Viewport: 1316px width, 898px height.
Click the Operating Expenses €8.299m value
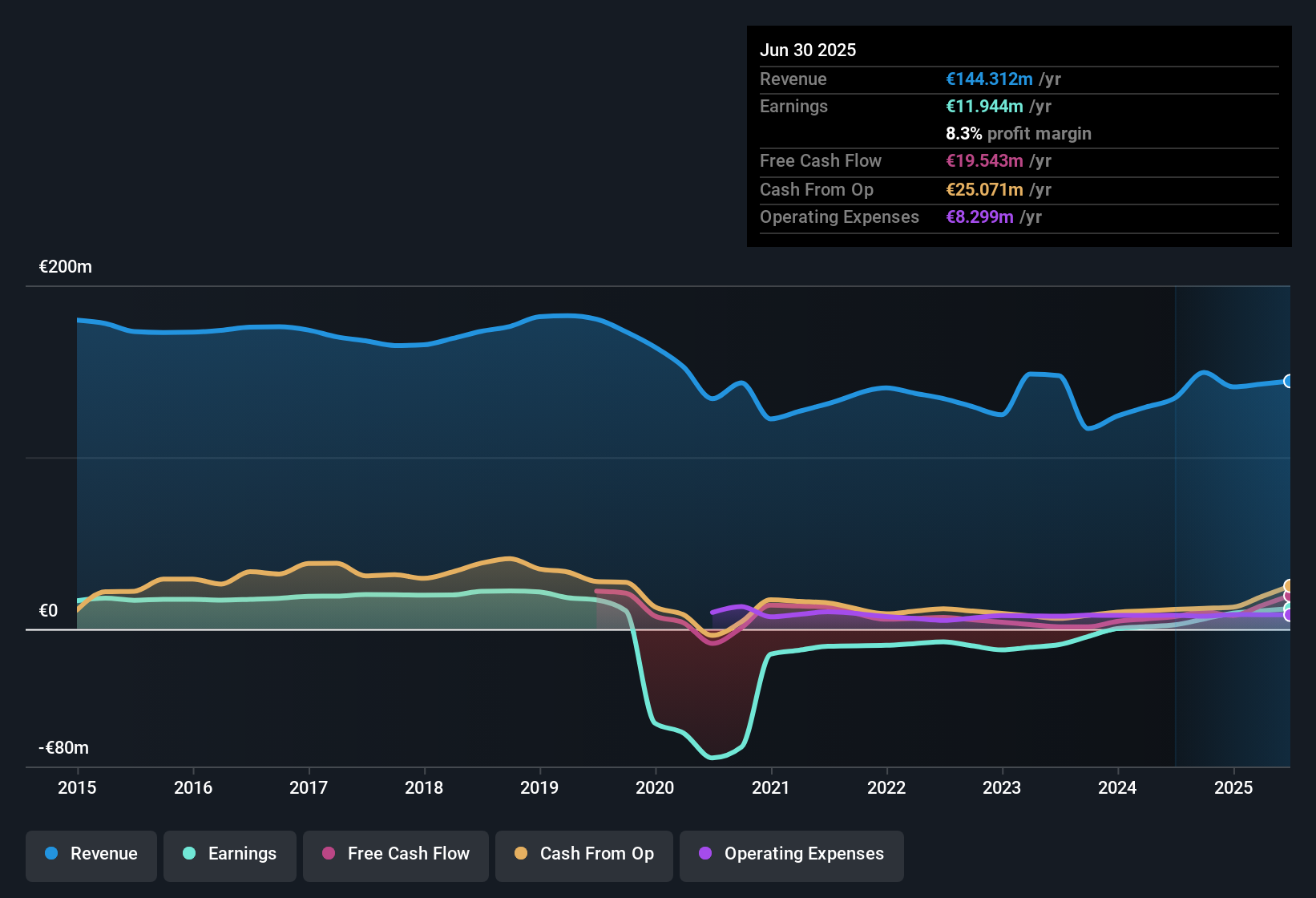(979, 217)
